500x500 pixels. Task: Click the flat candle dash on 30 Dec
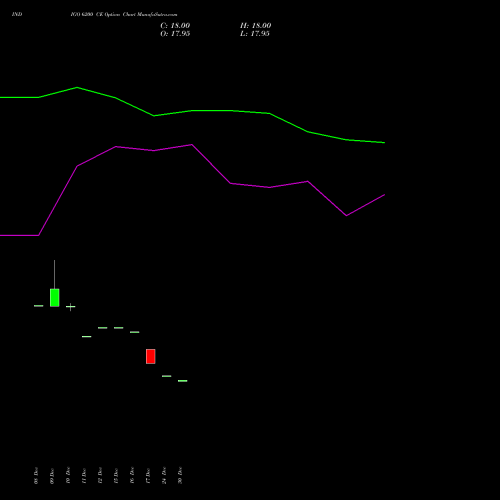(183, 381)
